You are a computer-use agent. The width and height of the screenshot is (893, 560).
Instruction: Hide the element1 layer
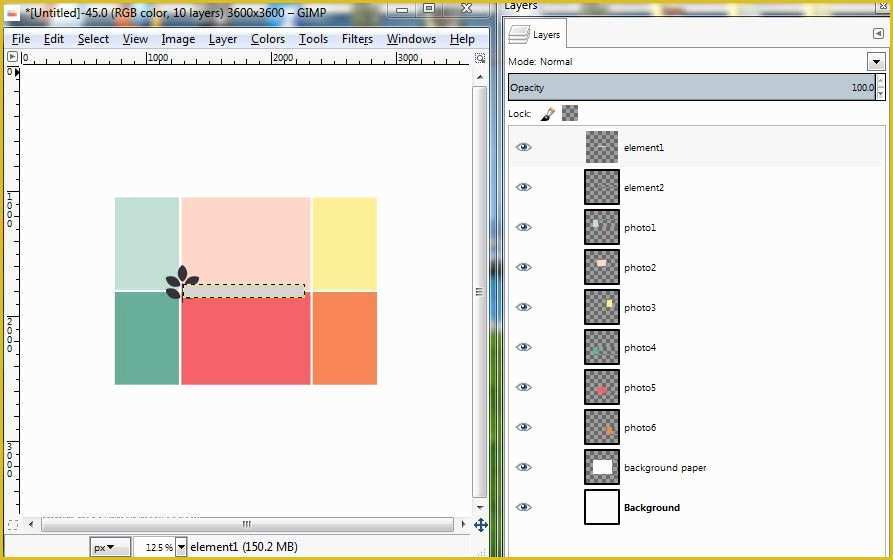click(523, 147)
